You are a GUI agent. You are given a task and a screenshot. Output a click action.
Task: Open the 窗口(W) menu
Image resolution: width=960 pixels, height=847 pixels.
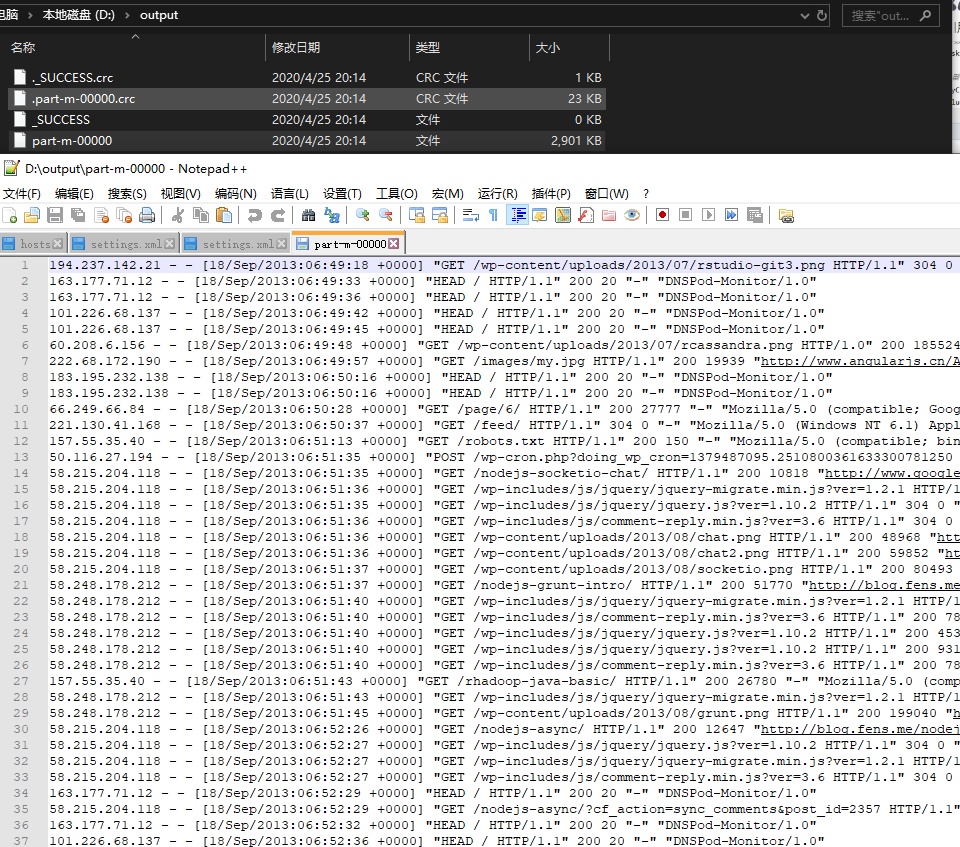(607, 194)
